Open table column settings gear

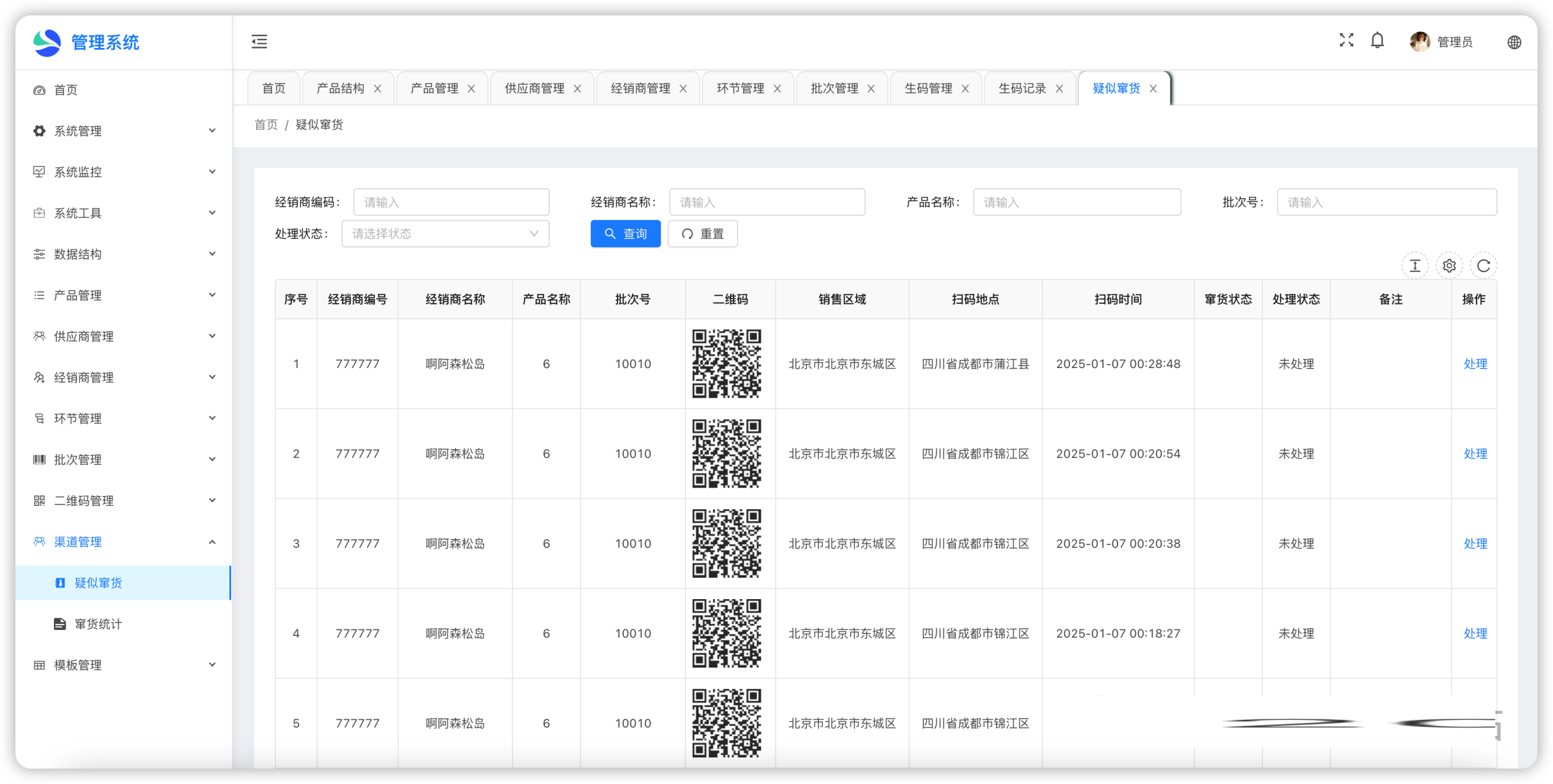[1449, 266]
